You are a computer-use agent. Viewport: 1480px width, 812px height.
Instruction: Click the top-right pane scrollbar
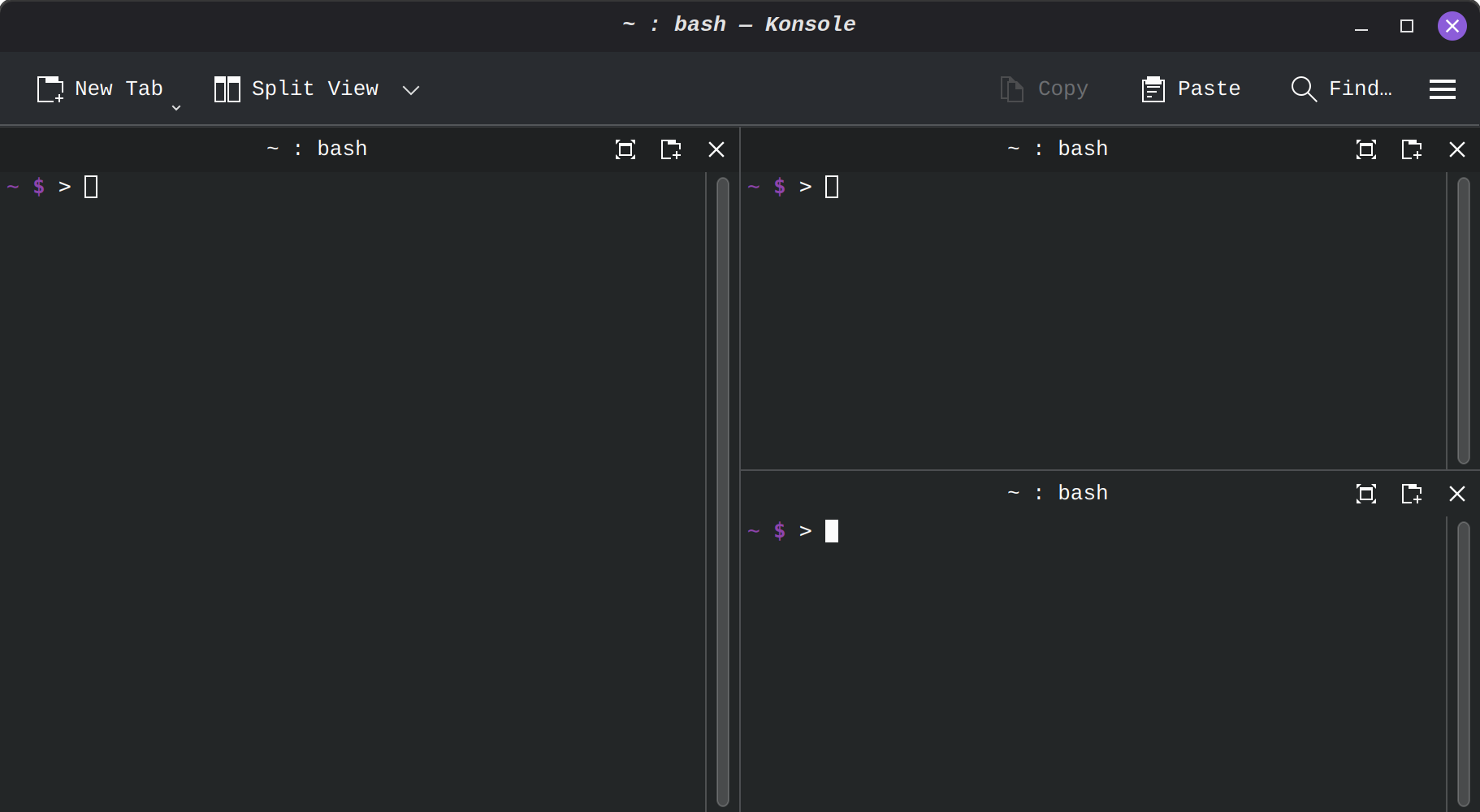[1464, 321]
